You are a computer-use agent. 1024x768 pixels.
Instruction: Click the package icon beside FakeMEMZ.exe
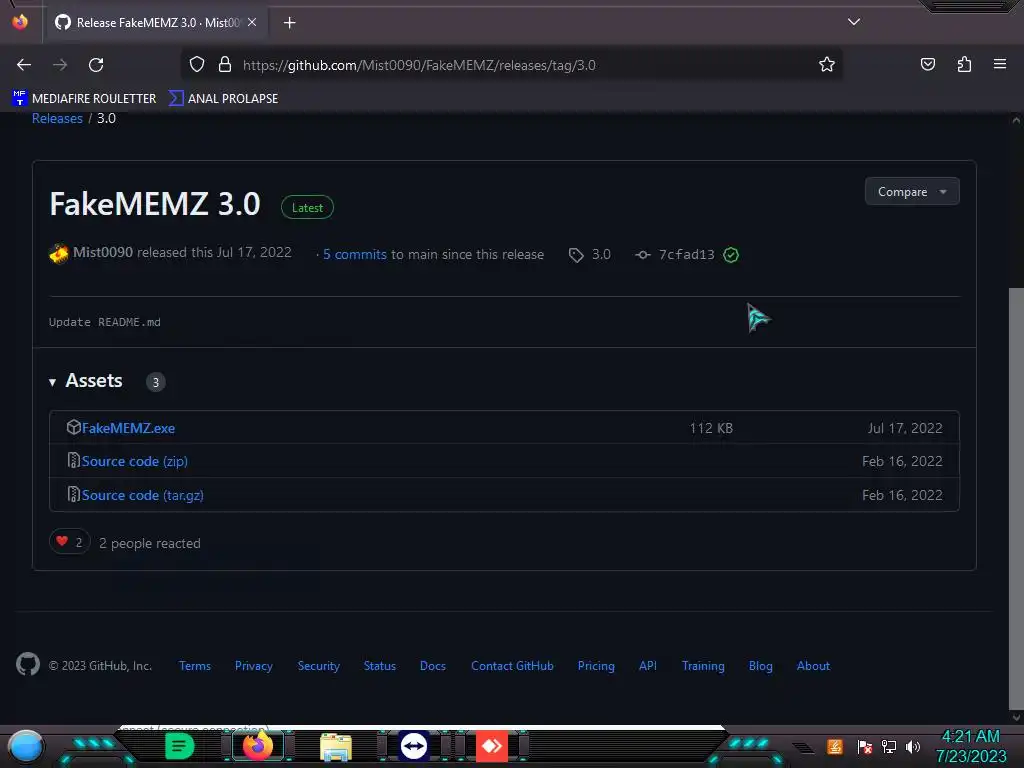pos(73,427)
